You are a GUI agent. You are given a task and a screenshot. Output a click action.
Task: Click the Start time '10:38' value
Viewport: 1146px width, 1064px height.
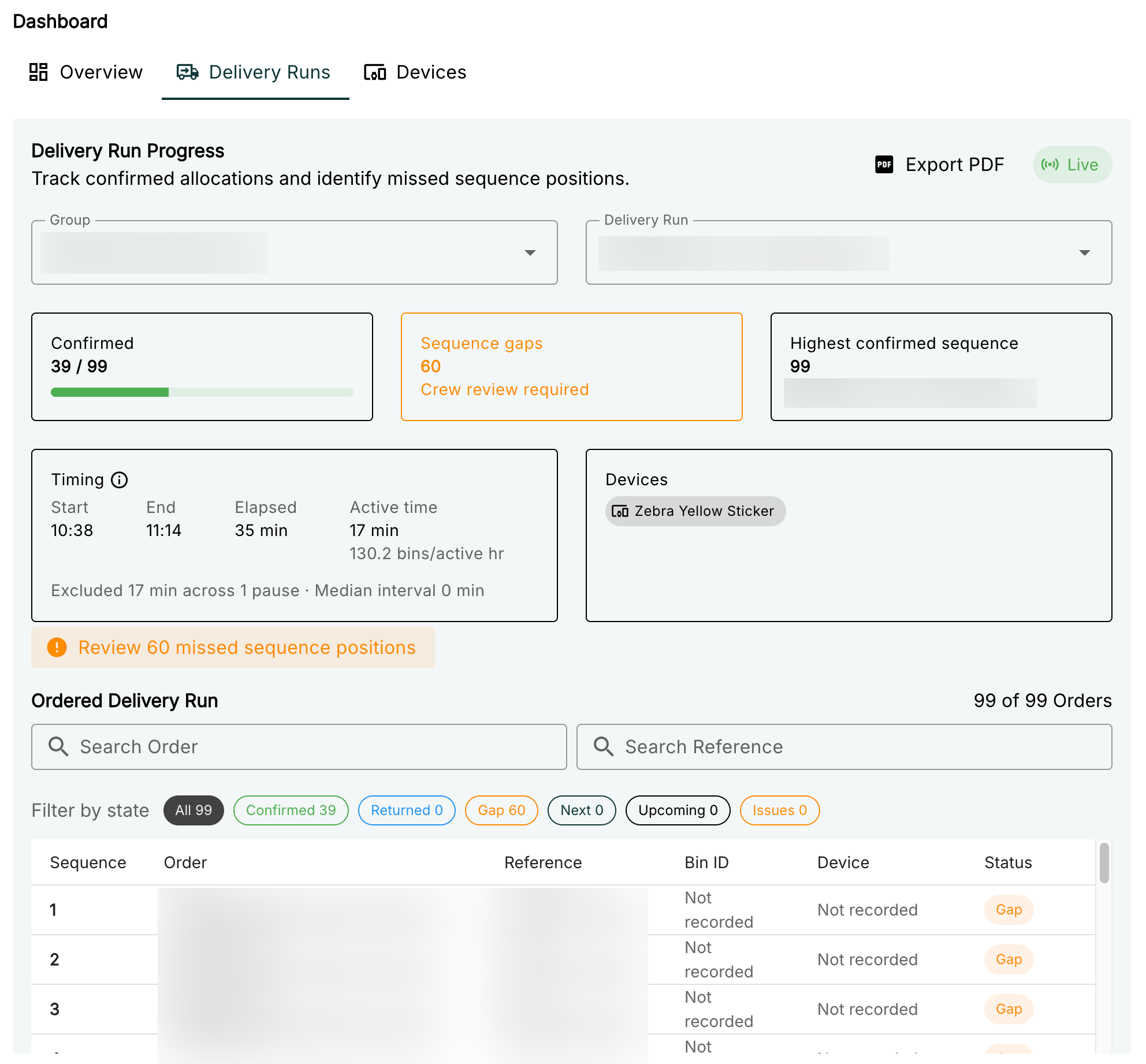coord(72,530)
